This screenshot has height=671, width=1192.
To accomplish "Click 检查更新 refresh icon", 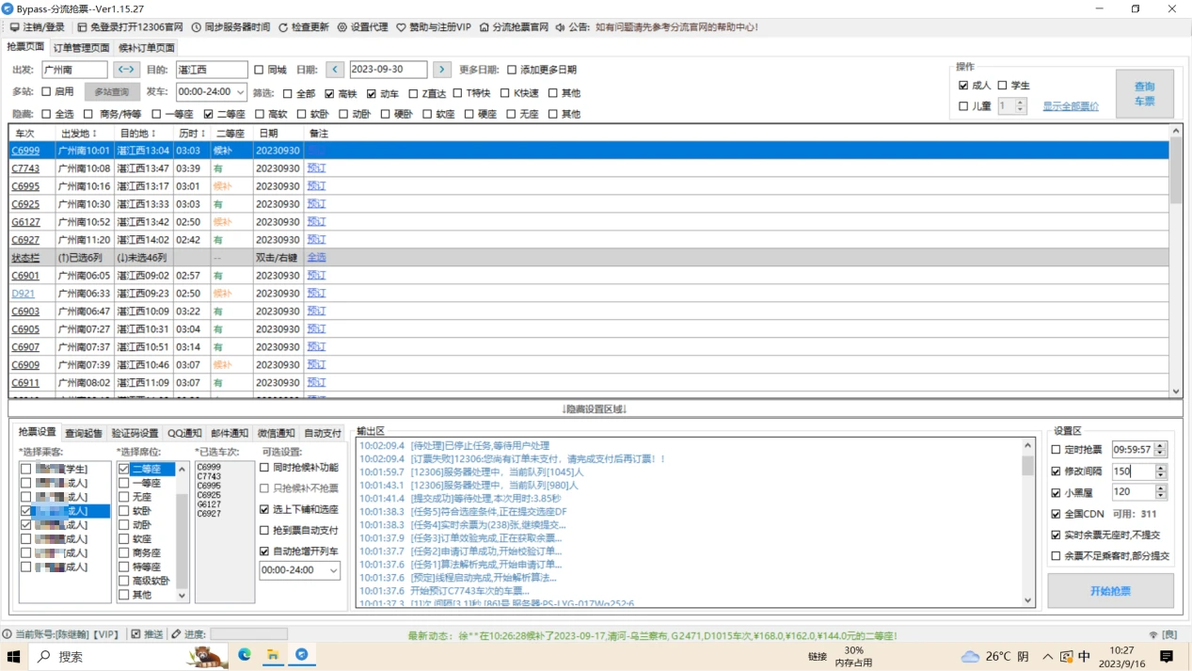I will click(x=283, y=27).
